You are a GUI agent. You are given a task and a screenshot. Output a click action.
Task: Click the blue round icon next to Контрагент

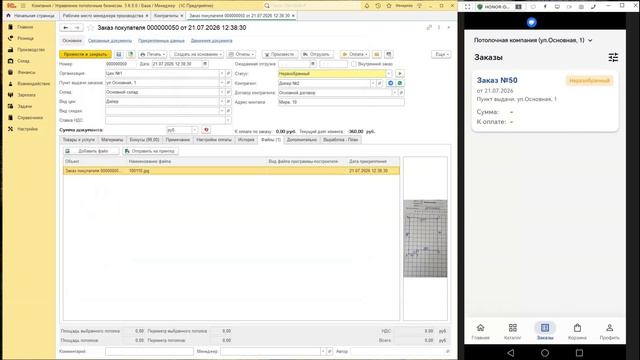[x=391, y=83]
